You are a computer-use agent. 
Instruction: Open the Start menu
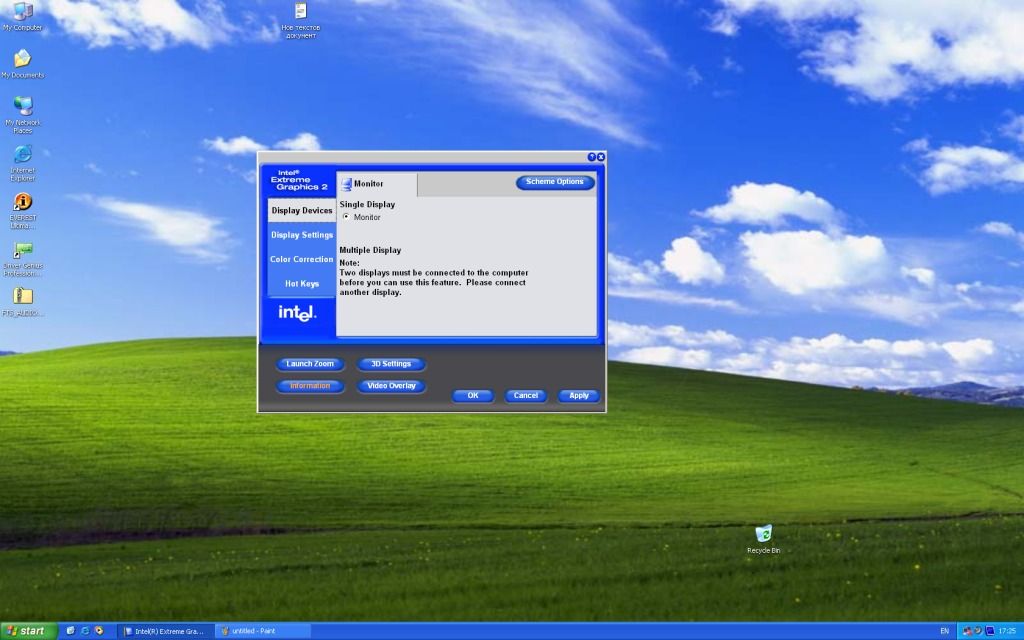pos(29,631)
